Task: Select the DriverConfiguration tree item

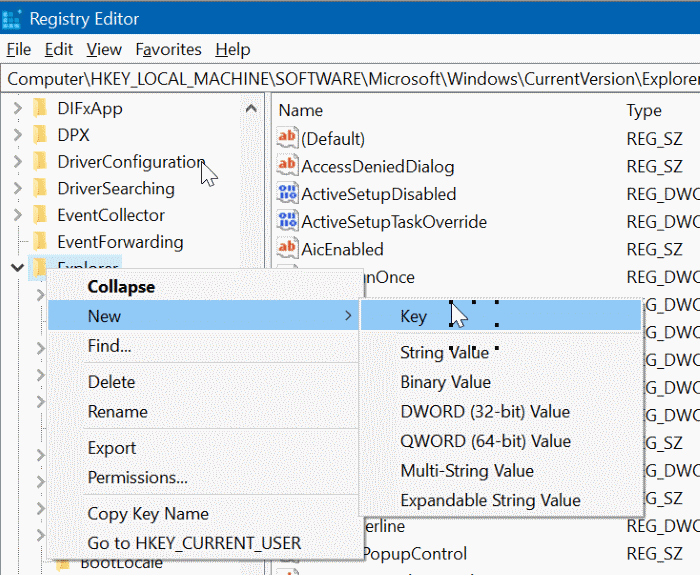Action: pyautogui.click(x=131, y=162)
